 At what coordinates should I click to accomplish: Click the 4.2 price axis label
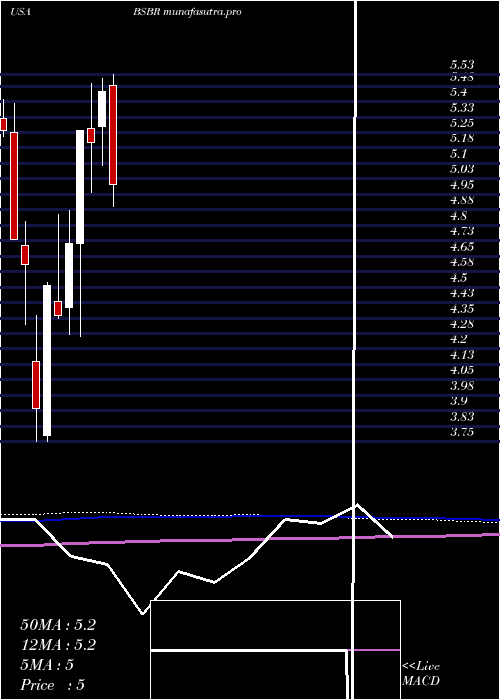[458, 339]
